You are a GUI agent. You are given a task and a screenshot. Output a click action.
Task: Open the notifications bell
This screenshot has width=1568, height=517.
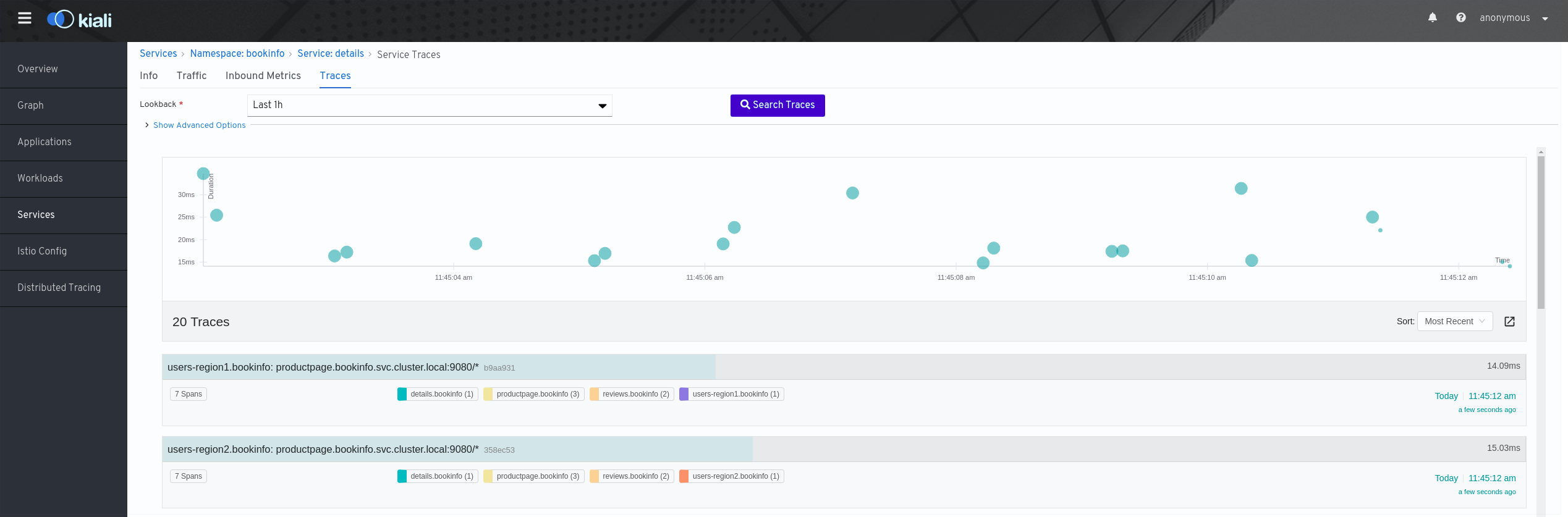click(1433, 18)
